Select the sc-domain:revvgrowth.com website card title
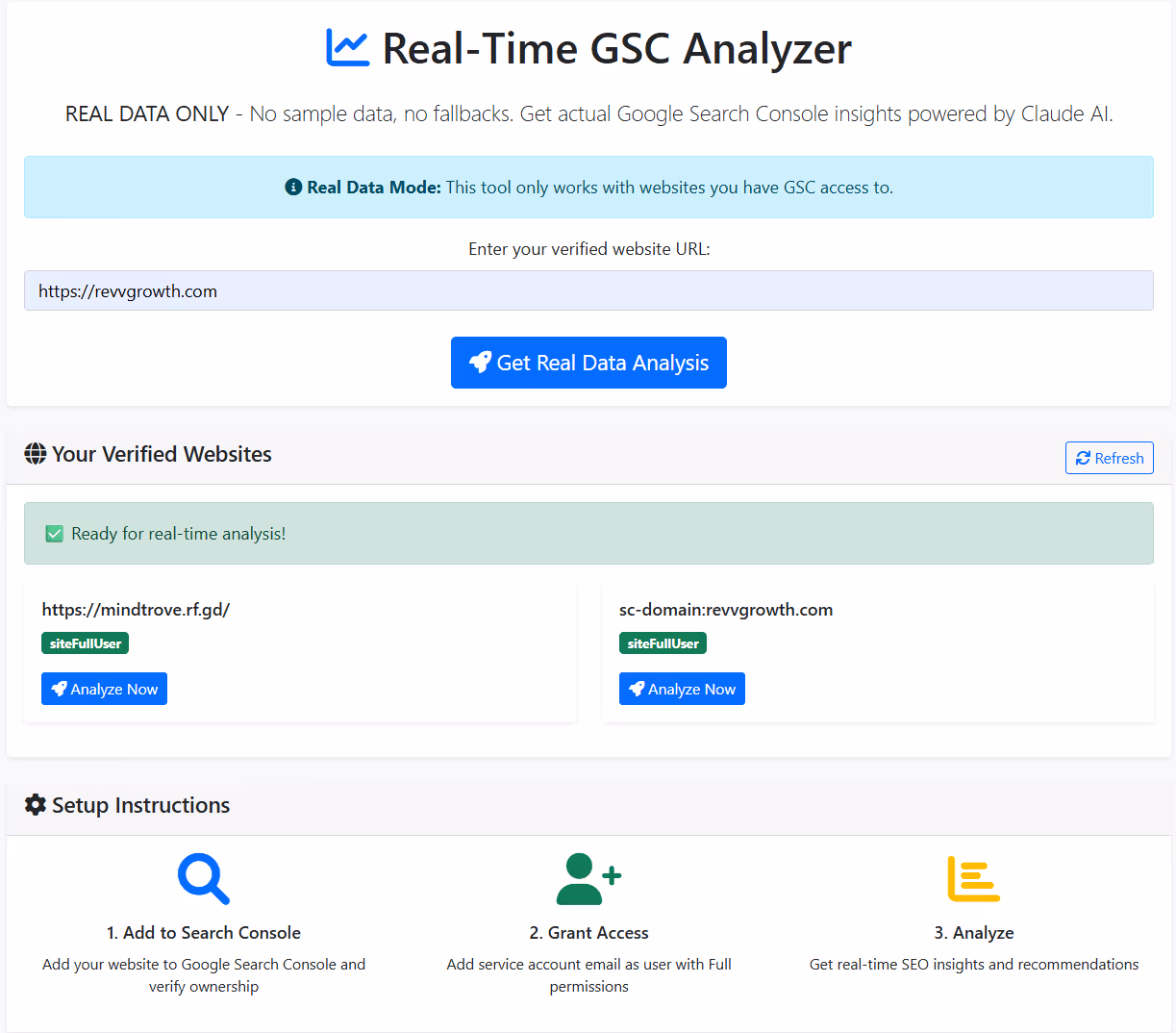 click(x=726, y=609)
